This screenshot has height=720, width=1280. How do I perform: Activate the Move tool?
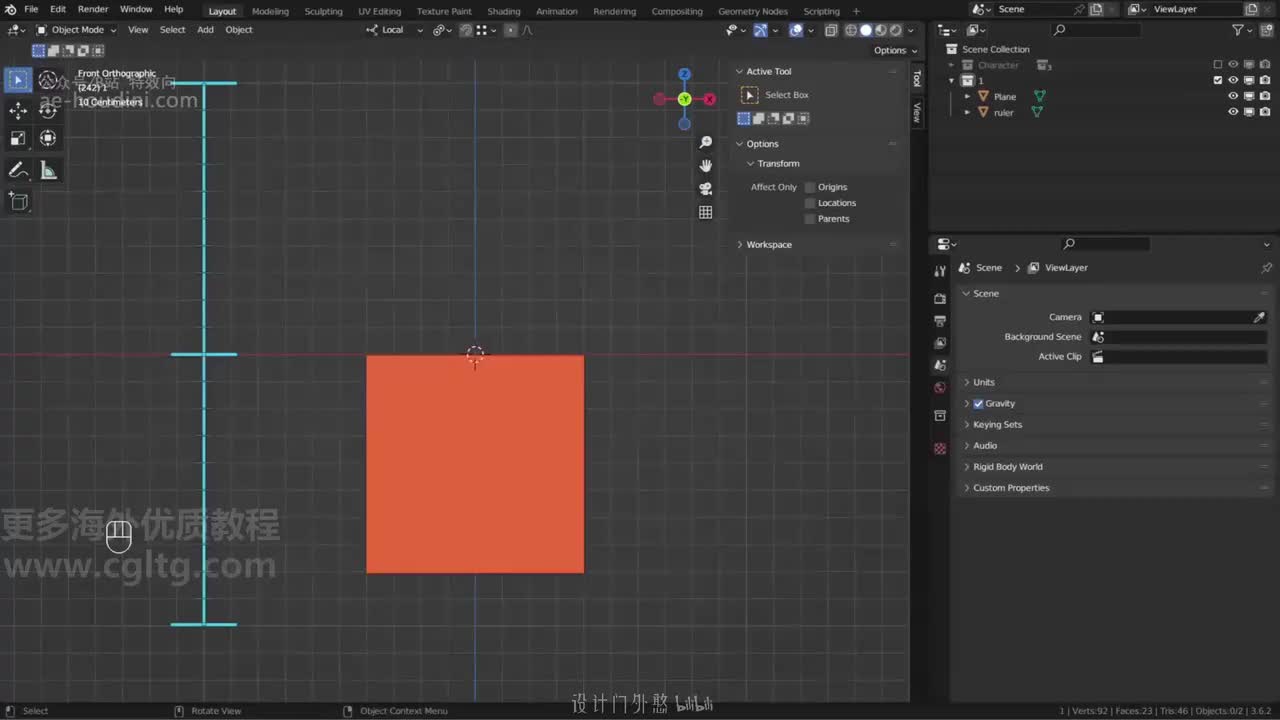(18, 110)
